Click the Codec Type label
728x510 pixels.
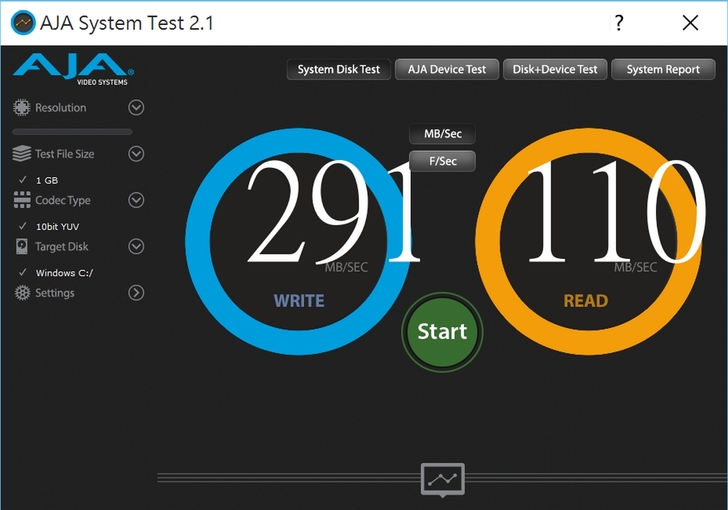[x=63, y=200]
